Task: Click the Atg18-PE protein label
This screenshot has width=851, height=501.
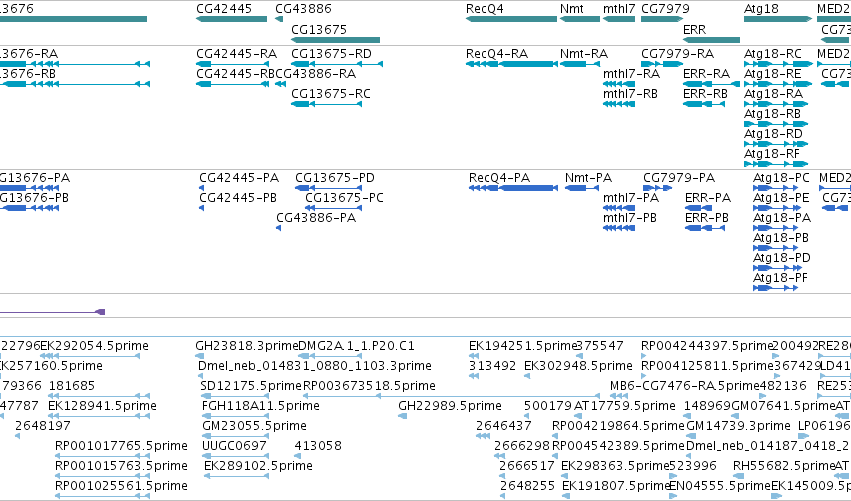Action: [780, 198]
